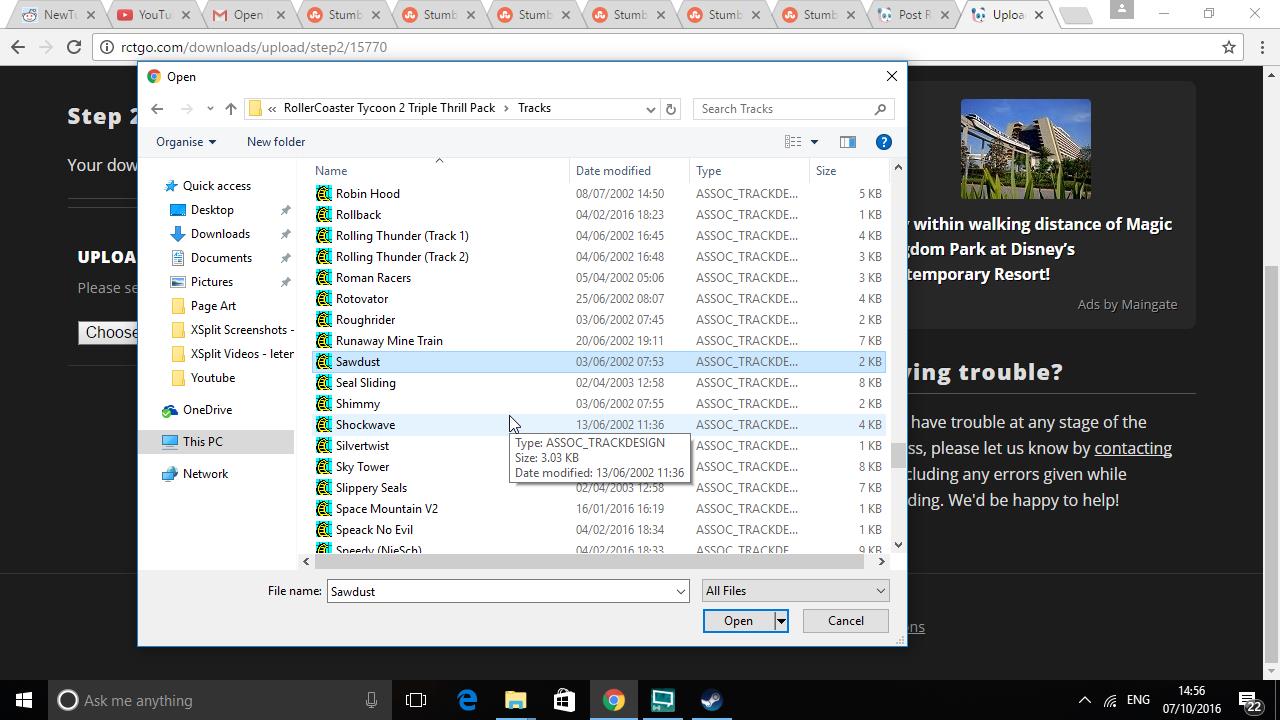Click the New folder button
Viewport: 1280px width, 720px height.
[x=276, y=142]
